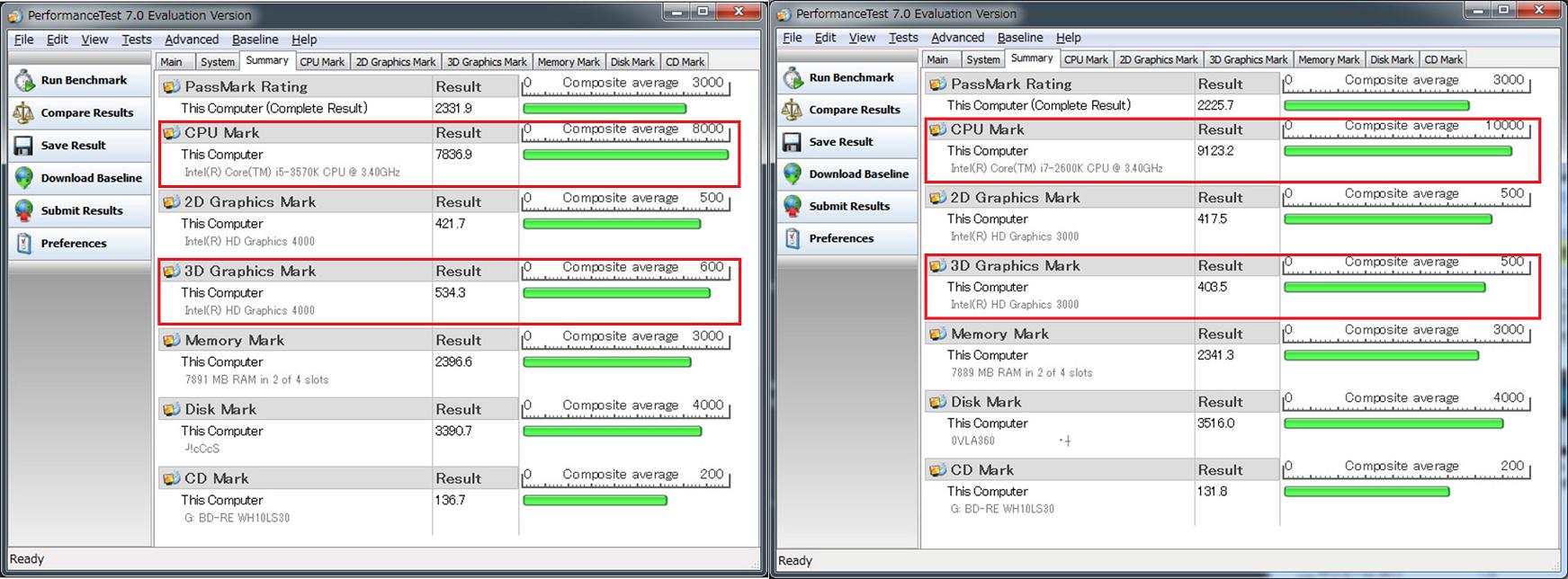Switch to CPU Mark tab in left window

[322, 62]
